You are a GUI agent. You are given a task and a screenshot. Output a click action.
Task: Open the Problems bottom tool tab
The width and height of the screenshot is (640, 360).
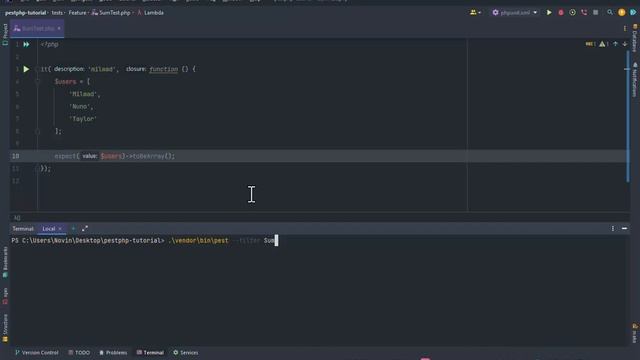[113, 352]
